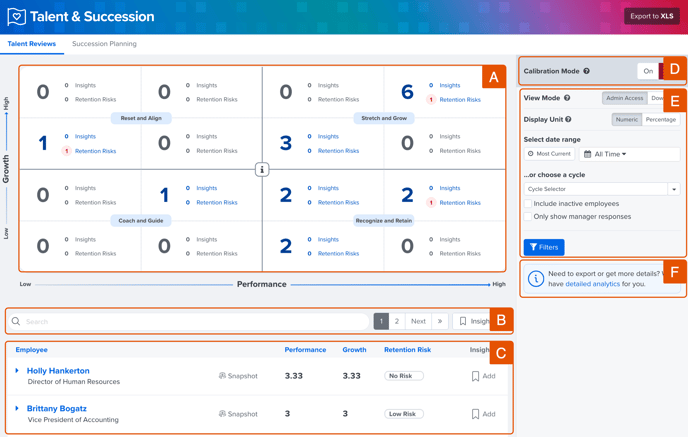Open Holly Hankerton's profile link

coord(58,371)
